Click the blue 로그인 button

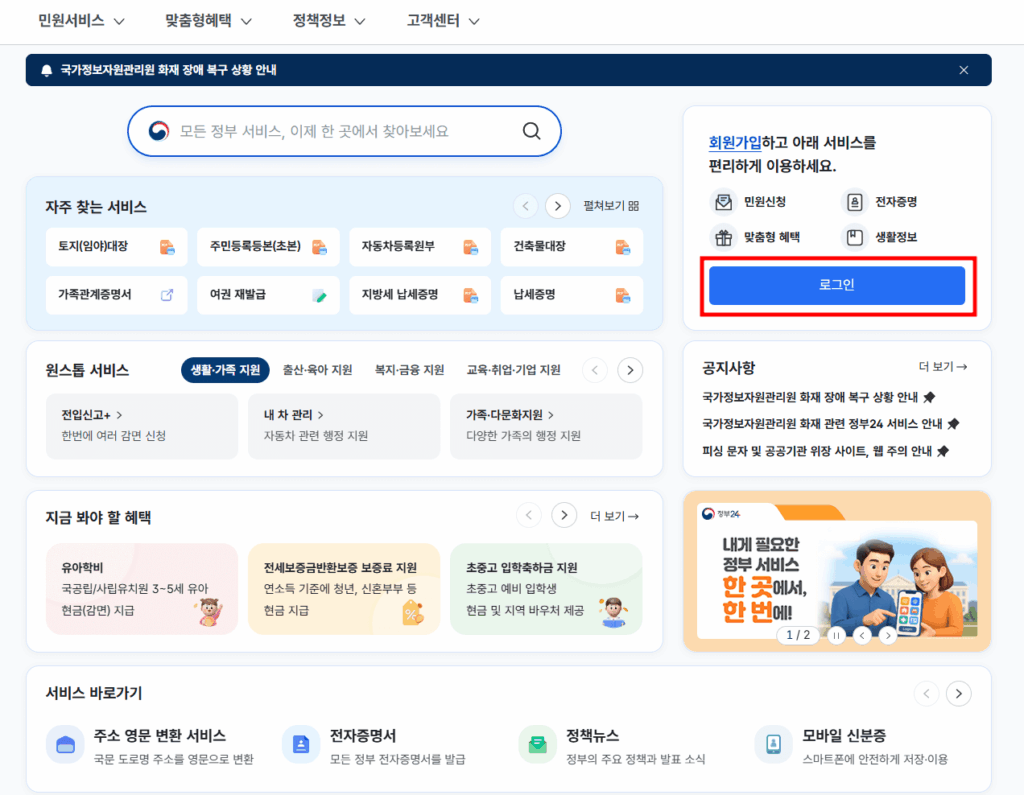[x=837, y=285]
